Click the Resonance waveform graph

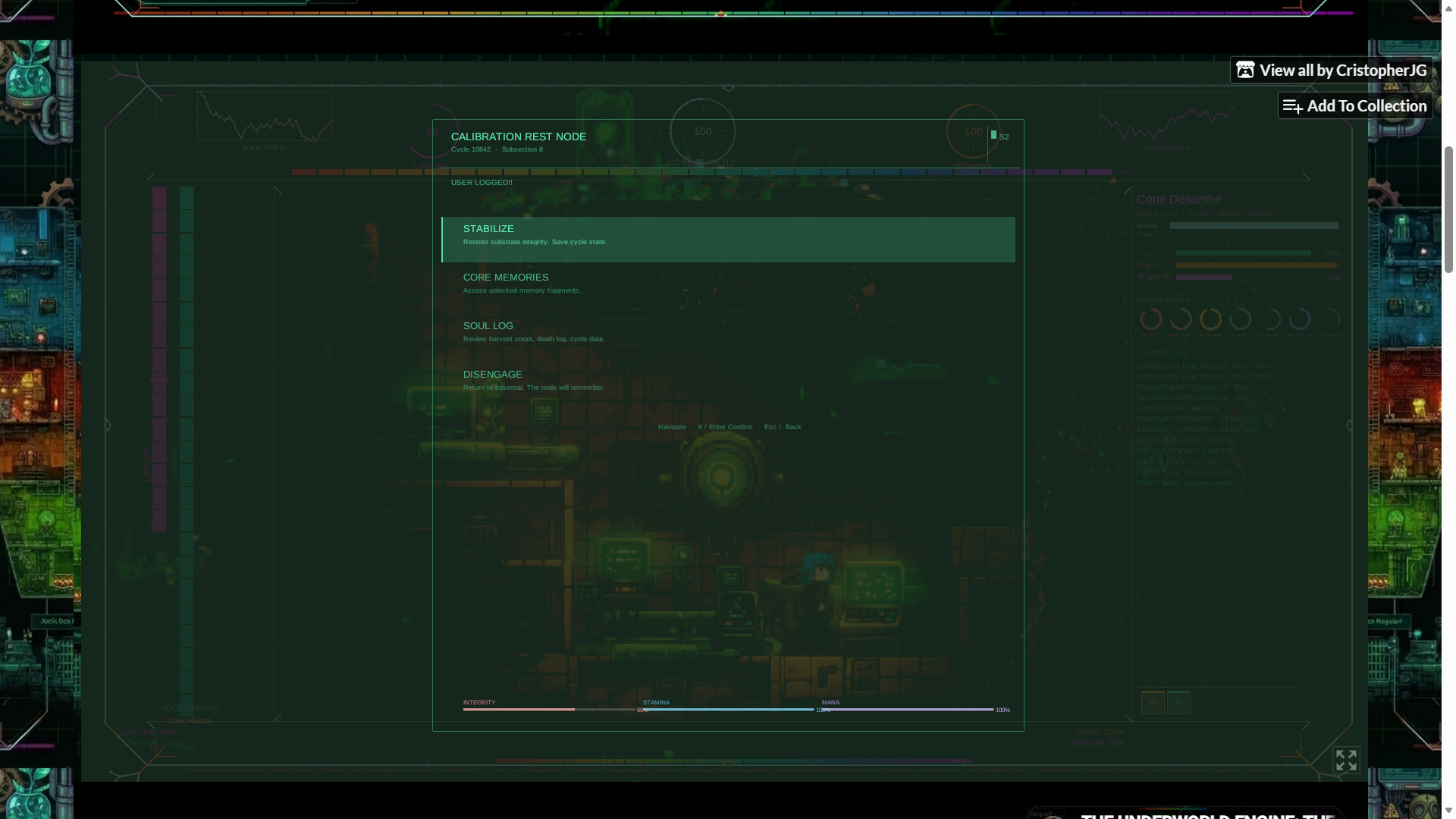(1166, 116)
